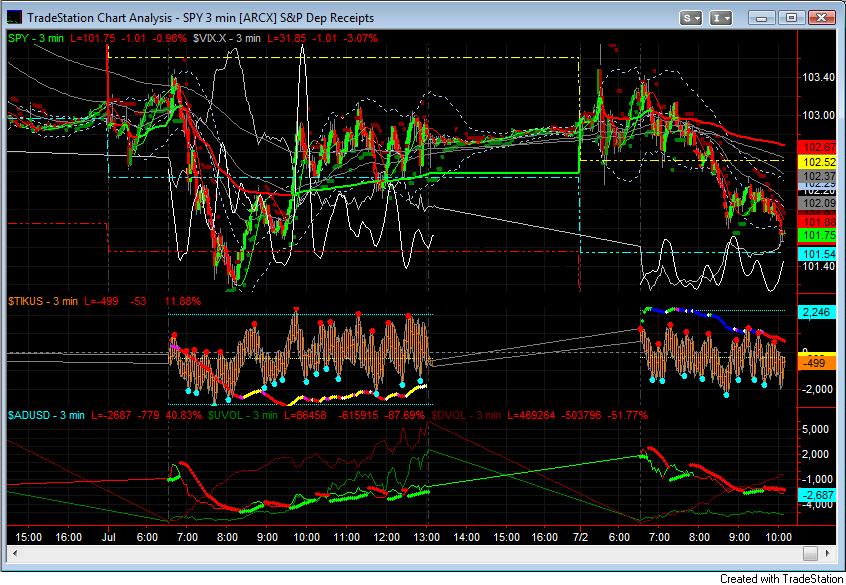
Task: Click the 'Jul' date label on time axis
Action: pyautogui.click(x=109, y=537)
